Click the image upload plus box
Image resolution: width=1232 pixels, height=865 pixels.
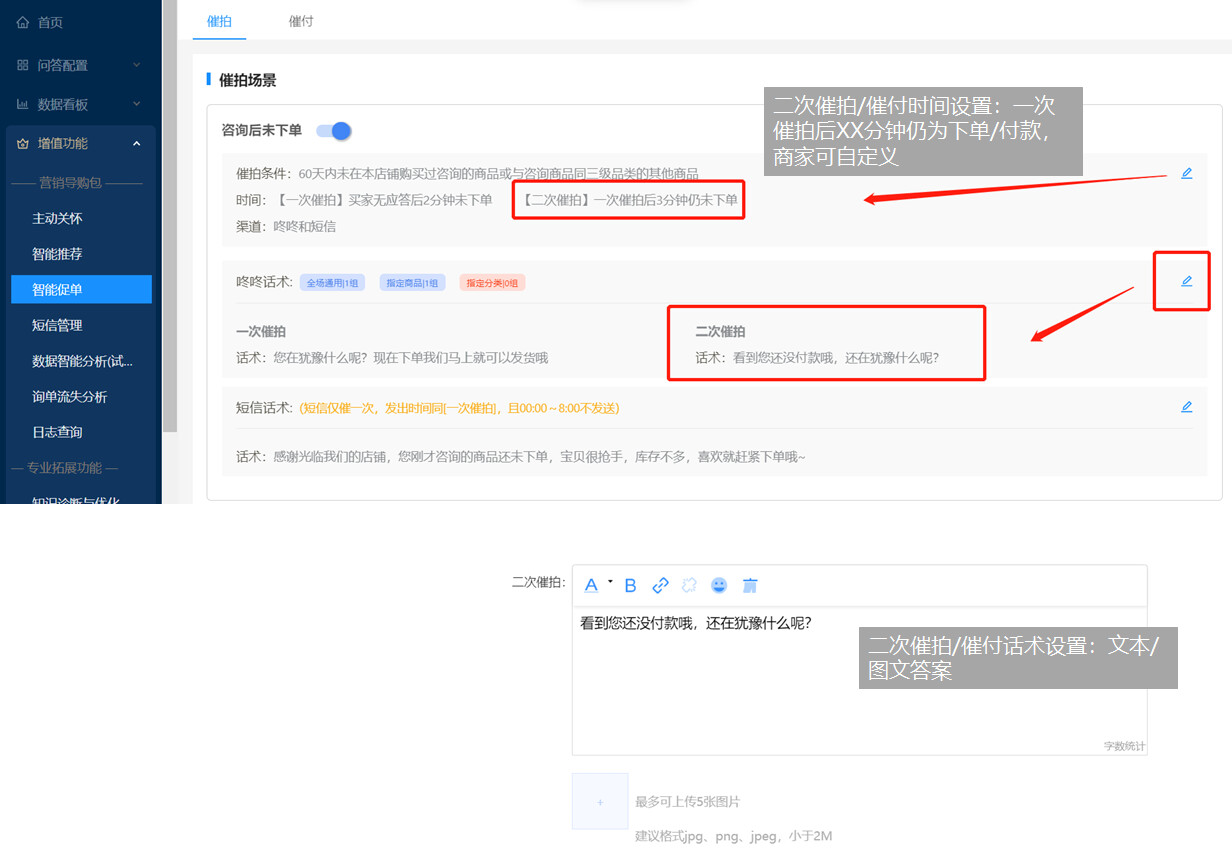tap(600, 801)
